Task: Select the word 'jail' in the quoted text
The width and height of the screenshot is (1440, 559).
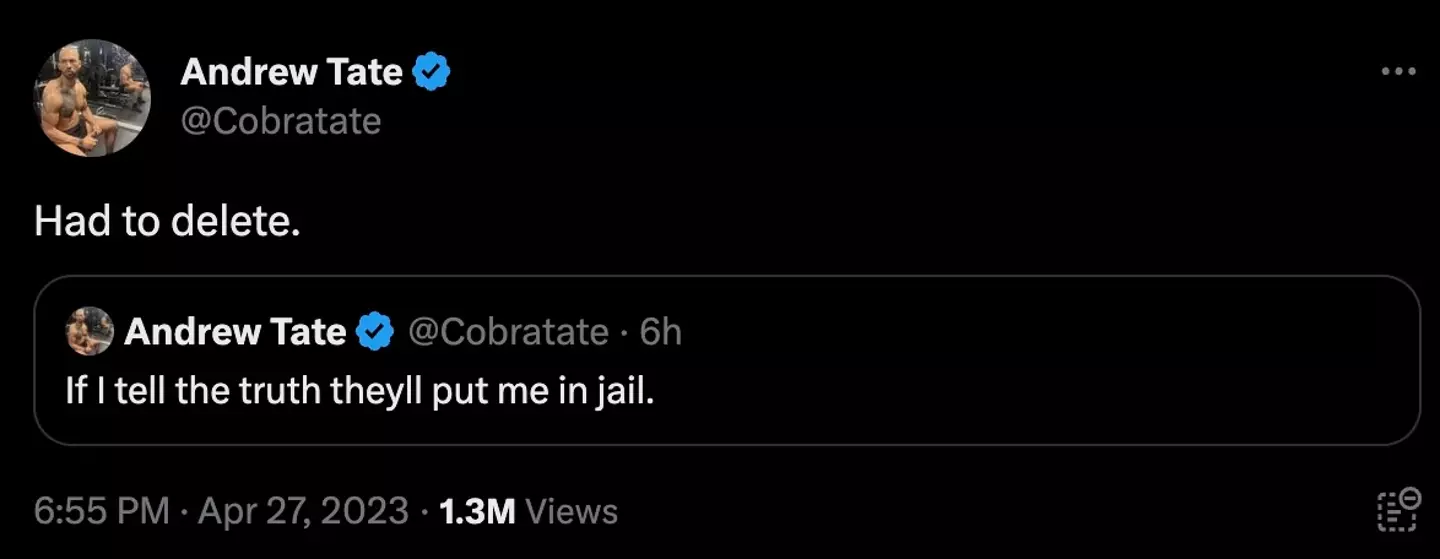Action: pyautogui.click(x=629, y=391)
